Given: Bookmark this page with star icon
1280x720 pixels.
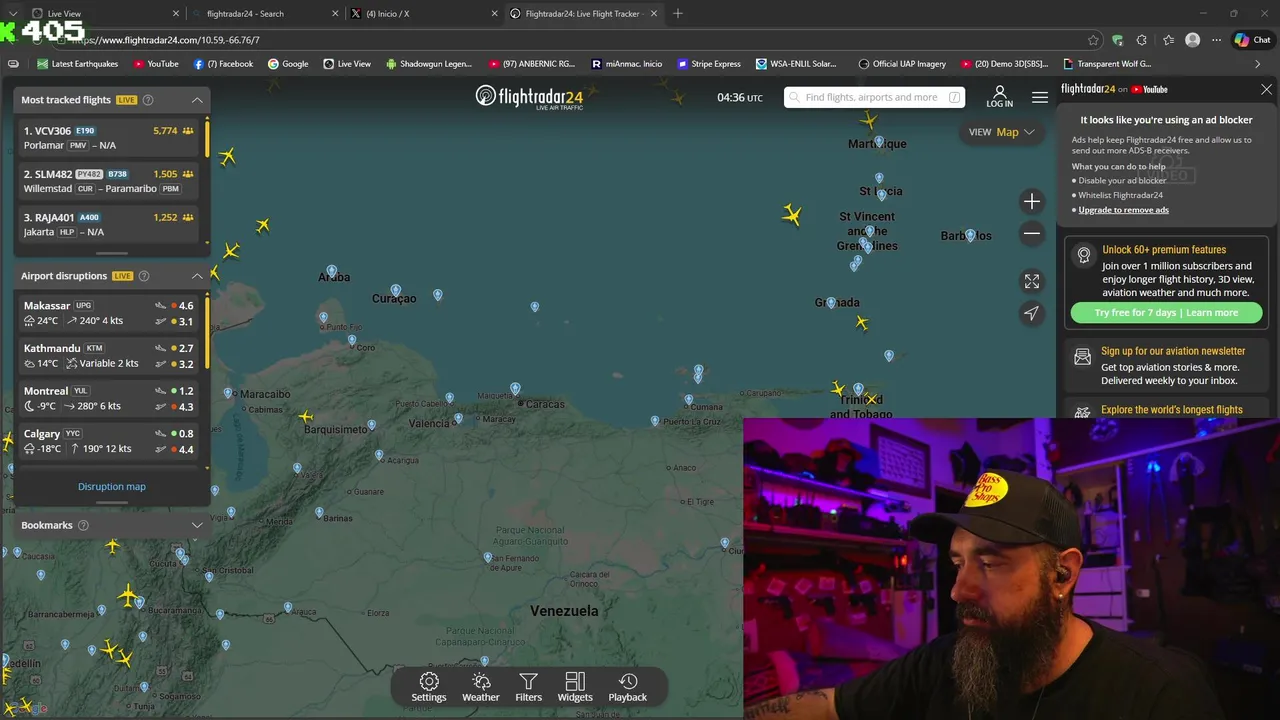Looking at the screenshot, I should coord(1093,40).
